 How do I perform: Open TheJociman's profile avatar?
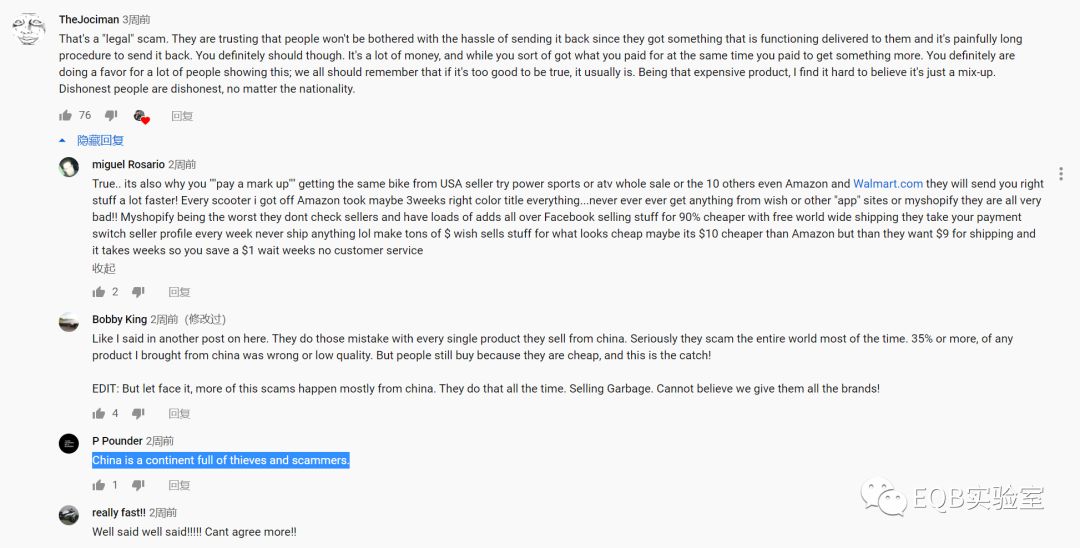pos(29,29)
